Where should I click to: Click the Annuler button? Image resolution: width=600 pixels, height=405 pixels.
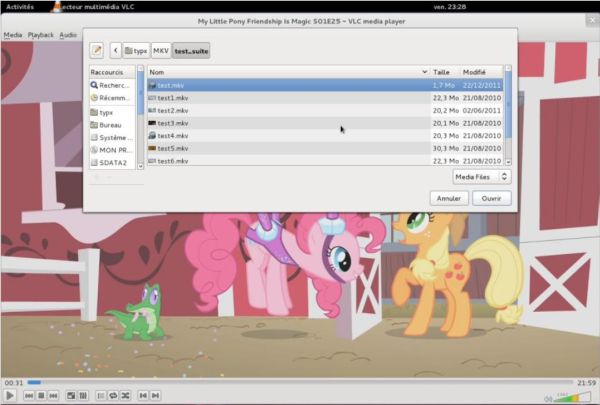pos(449,198)
